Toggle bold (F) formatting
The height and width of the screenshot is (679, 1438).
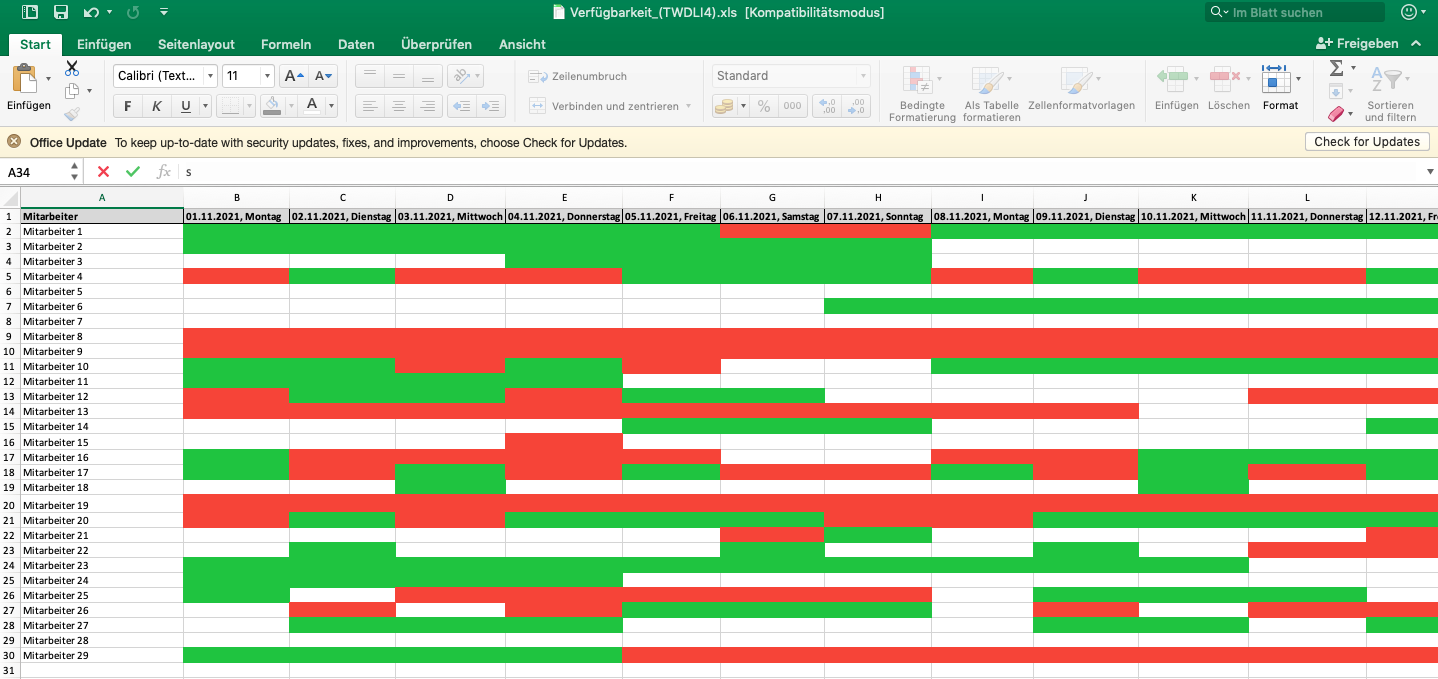pyautogui.click(x=128, y=106)
